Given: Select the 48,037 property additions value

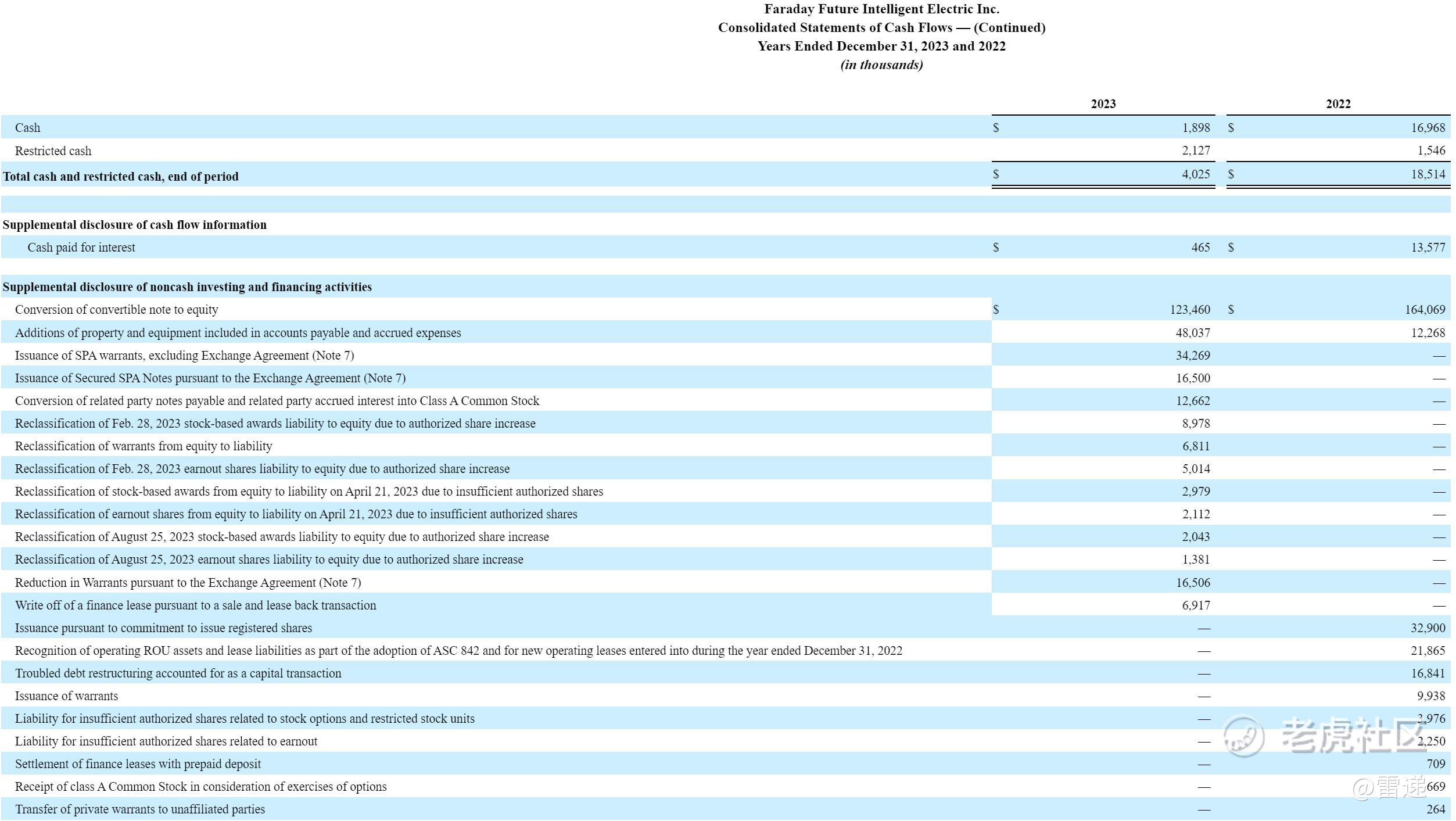Looking at the screenshot, I should click(1193, 333).
